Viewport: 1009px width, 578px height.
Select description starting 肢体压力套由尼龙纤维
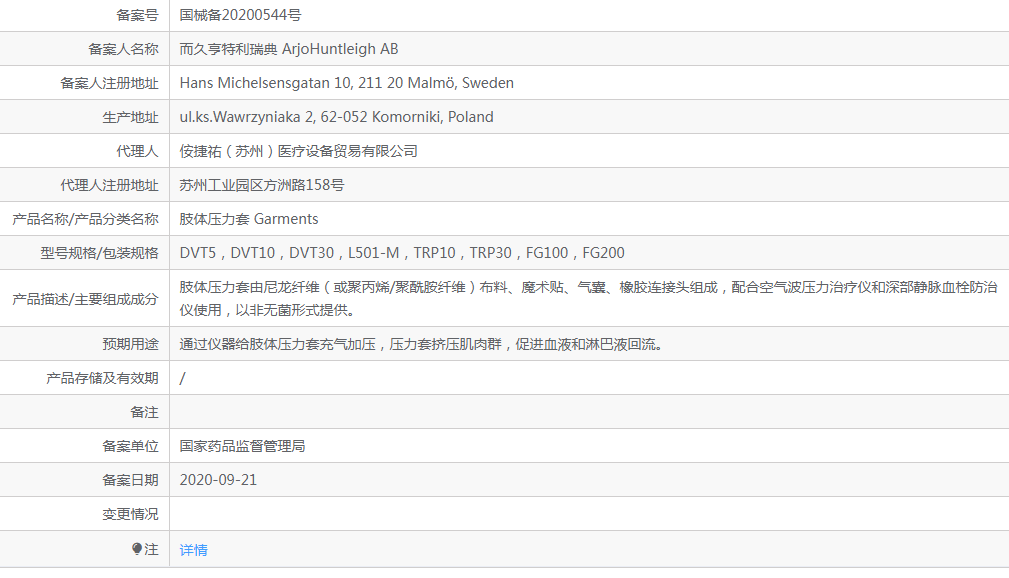588,299
